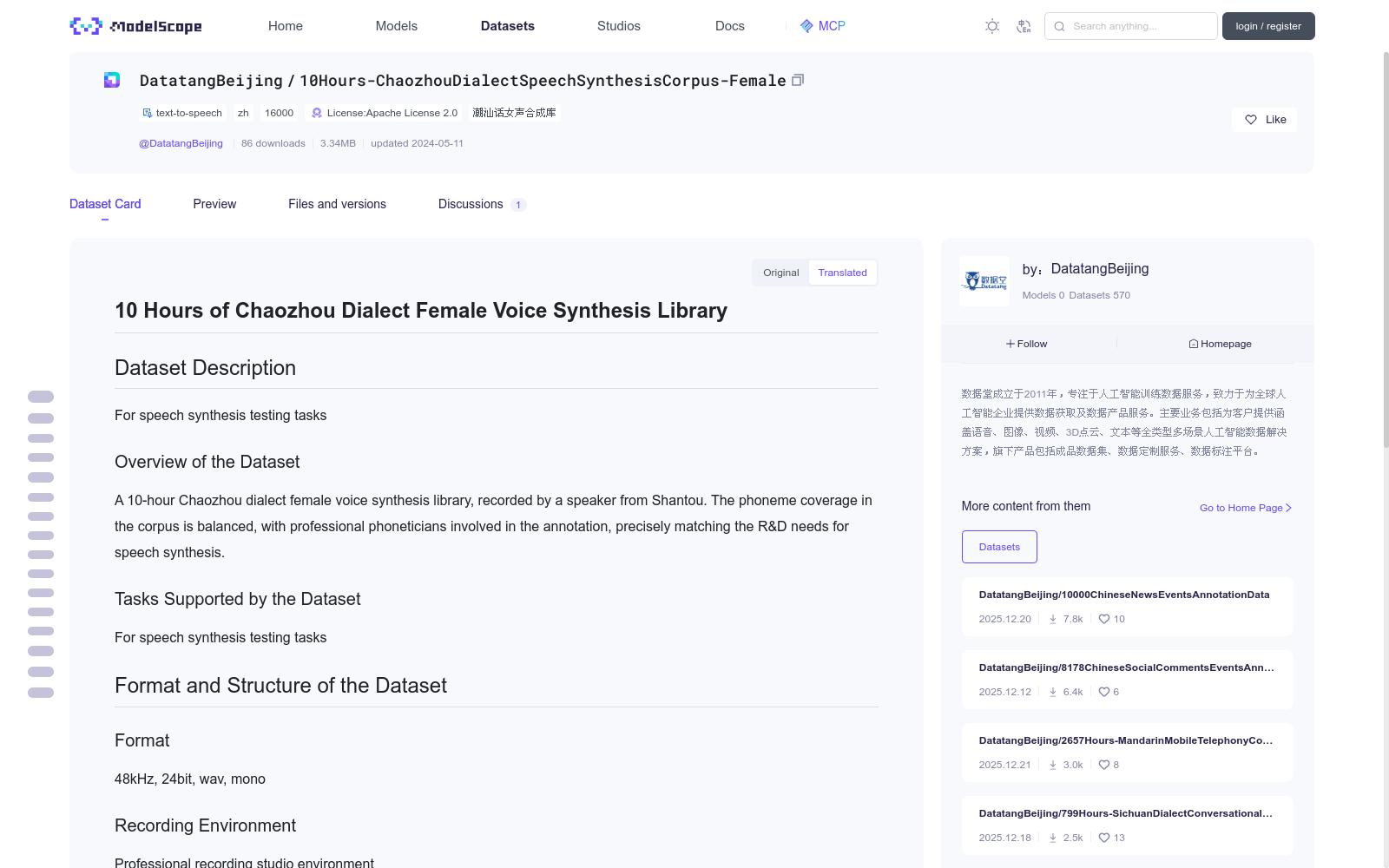Screen dimensions: 1389x868
Task: Click the "86 downloads" text
Action: tap(273, 143)
